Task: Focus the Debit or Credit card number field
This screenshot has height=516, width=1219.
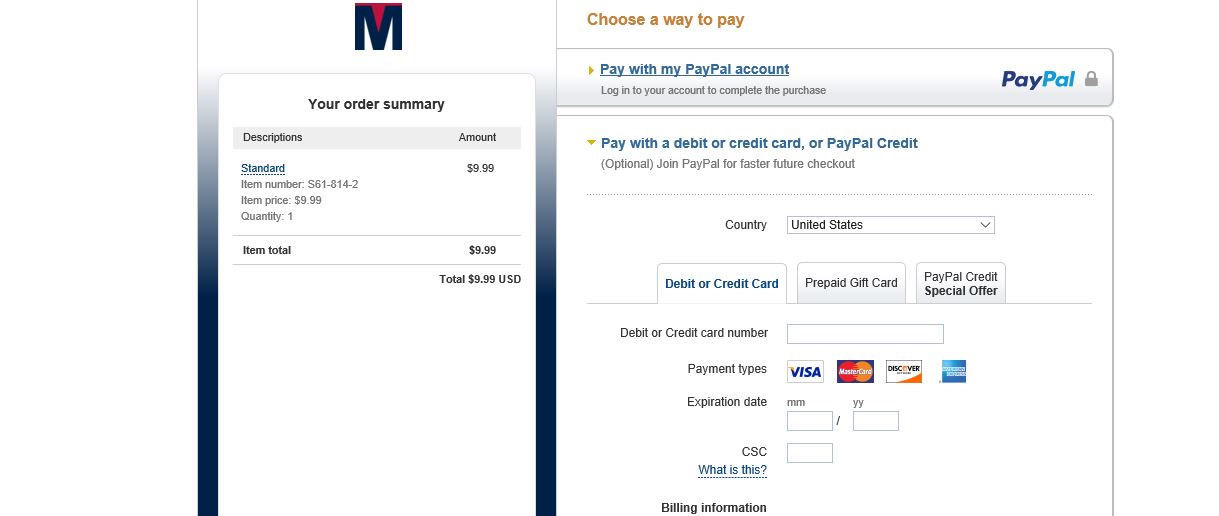Action: (865, 334)
